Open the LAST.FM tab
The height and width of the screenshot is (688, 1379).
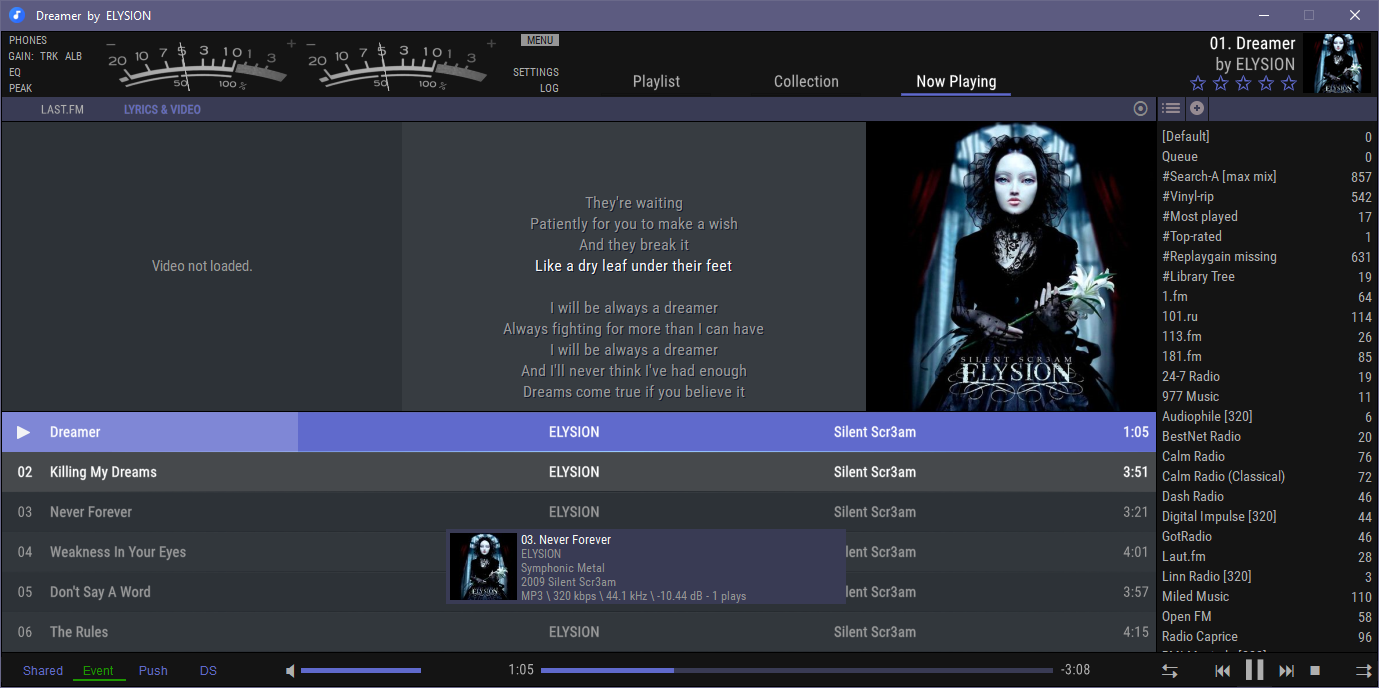point(62,110)
